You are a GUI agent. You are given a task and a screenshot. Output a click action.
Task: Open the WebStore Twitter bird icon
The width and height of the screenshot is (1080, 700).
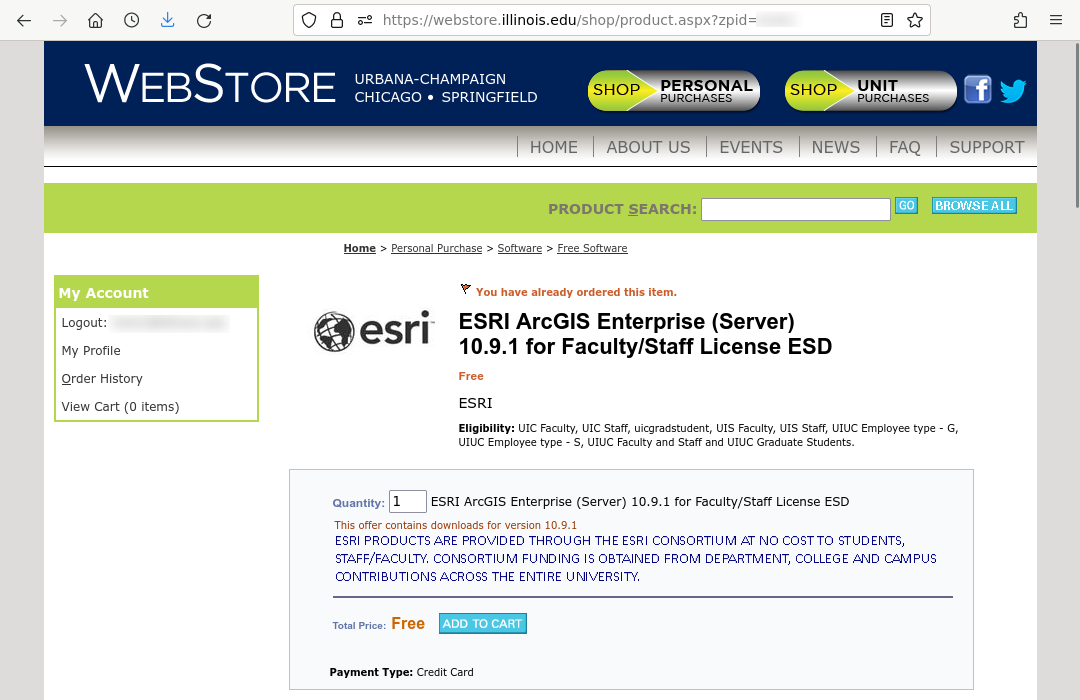coord(1013,91)
